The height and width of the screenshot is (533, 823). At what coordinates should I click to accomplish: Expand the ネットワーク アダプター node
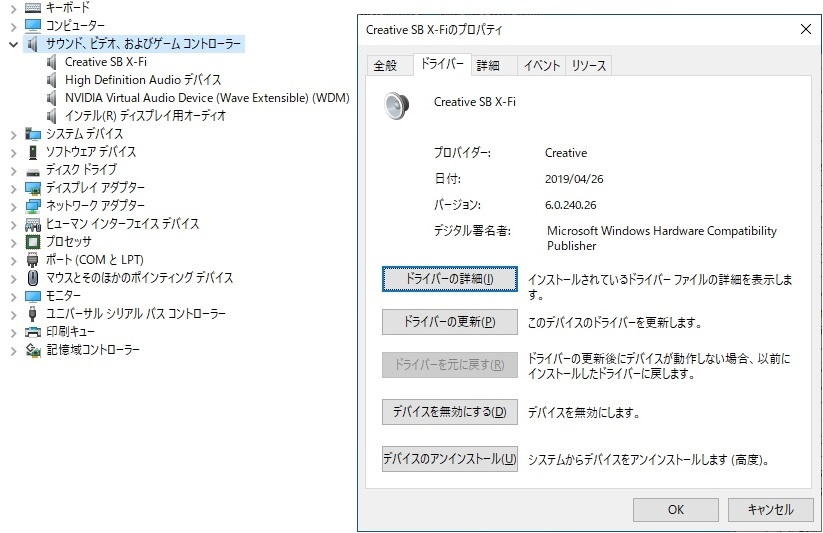[x=13, y=206]
